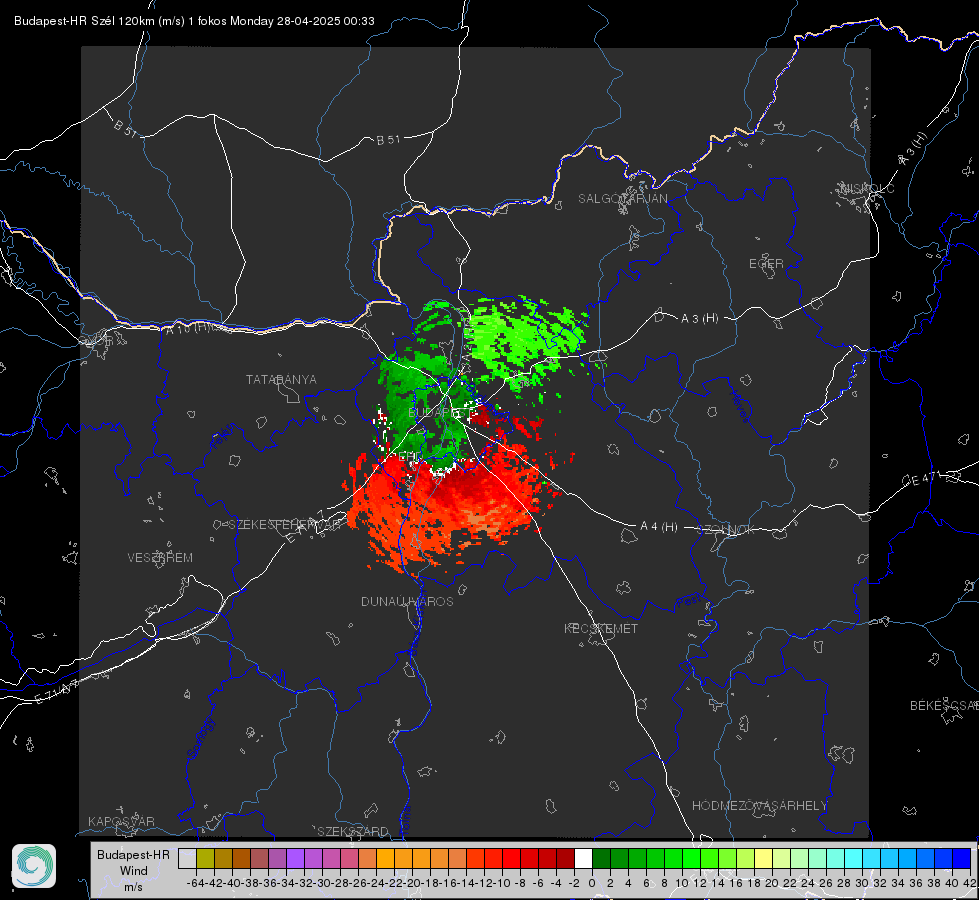Click the blue Heves county label
Viewport: 979px width, 900px height.
[739, 407]
